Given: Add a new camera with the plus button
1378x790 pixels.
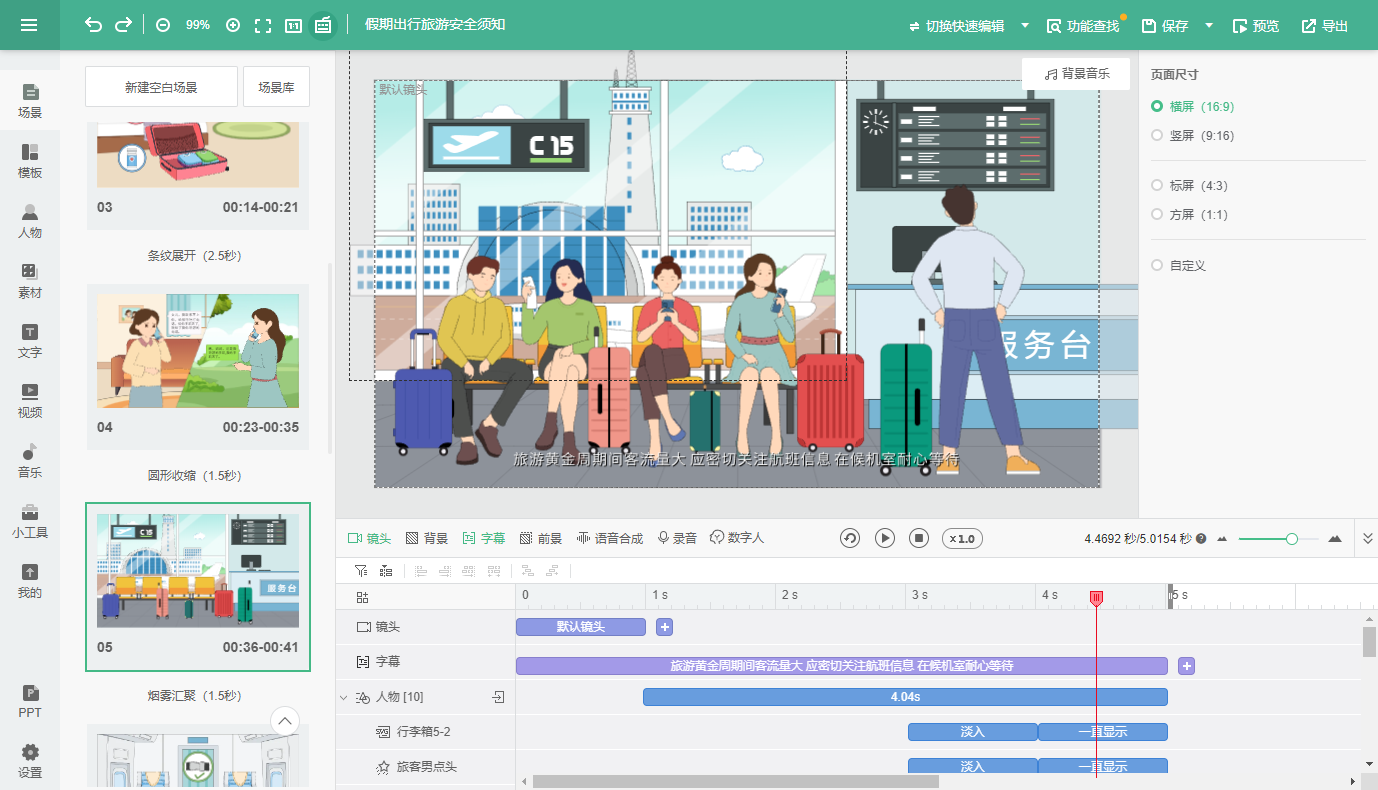Looking at the screenshot, I should click(665, 627).
